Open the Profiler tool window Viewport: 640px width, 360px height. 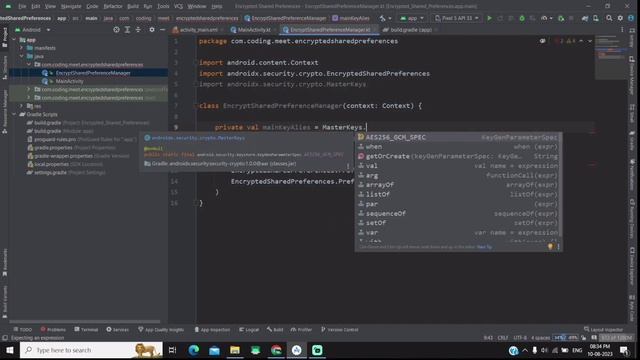(301, 329)
